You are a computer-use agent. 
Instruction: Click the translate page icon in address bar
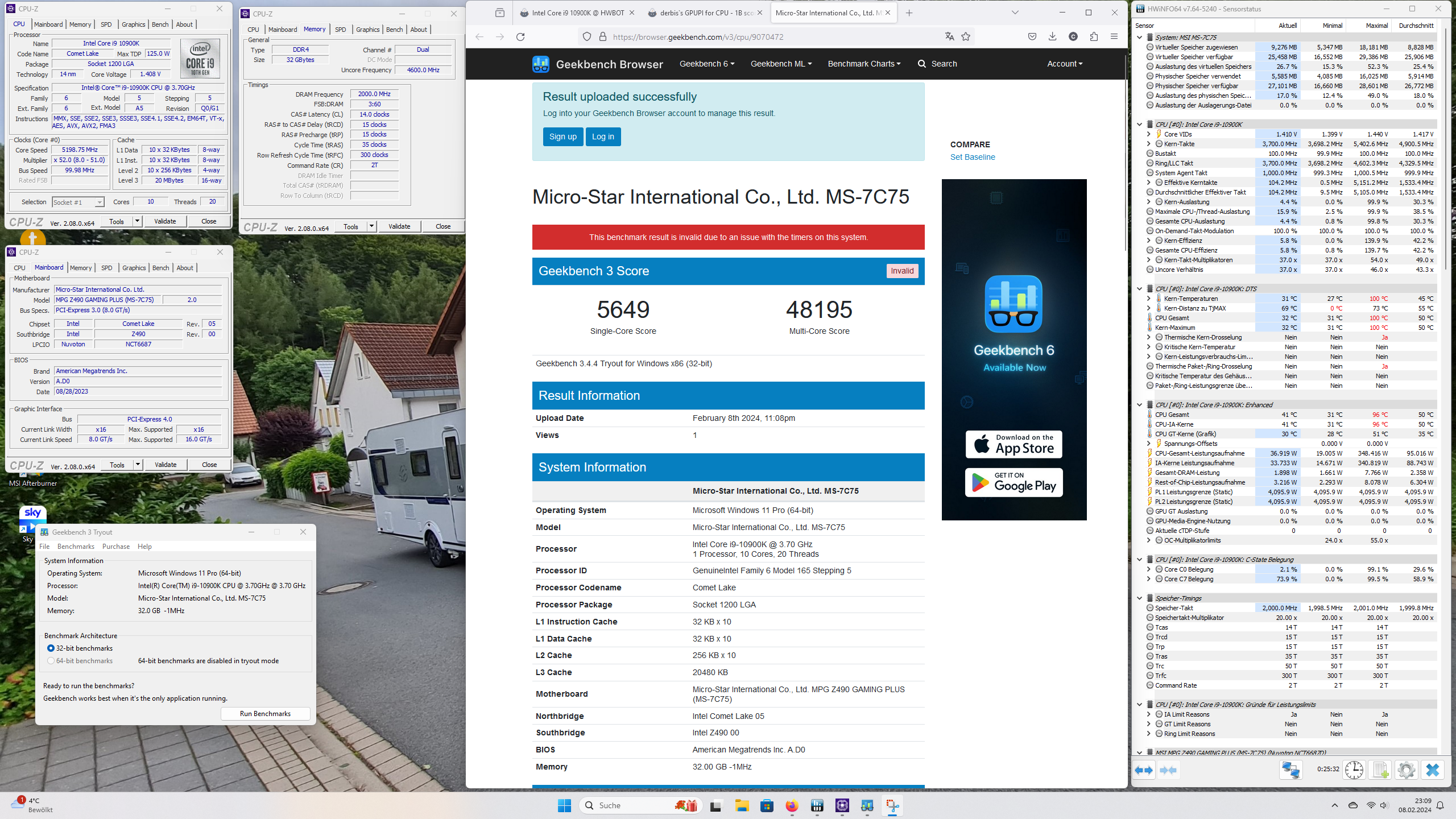949,37
